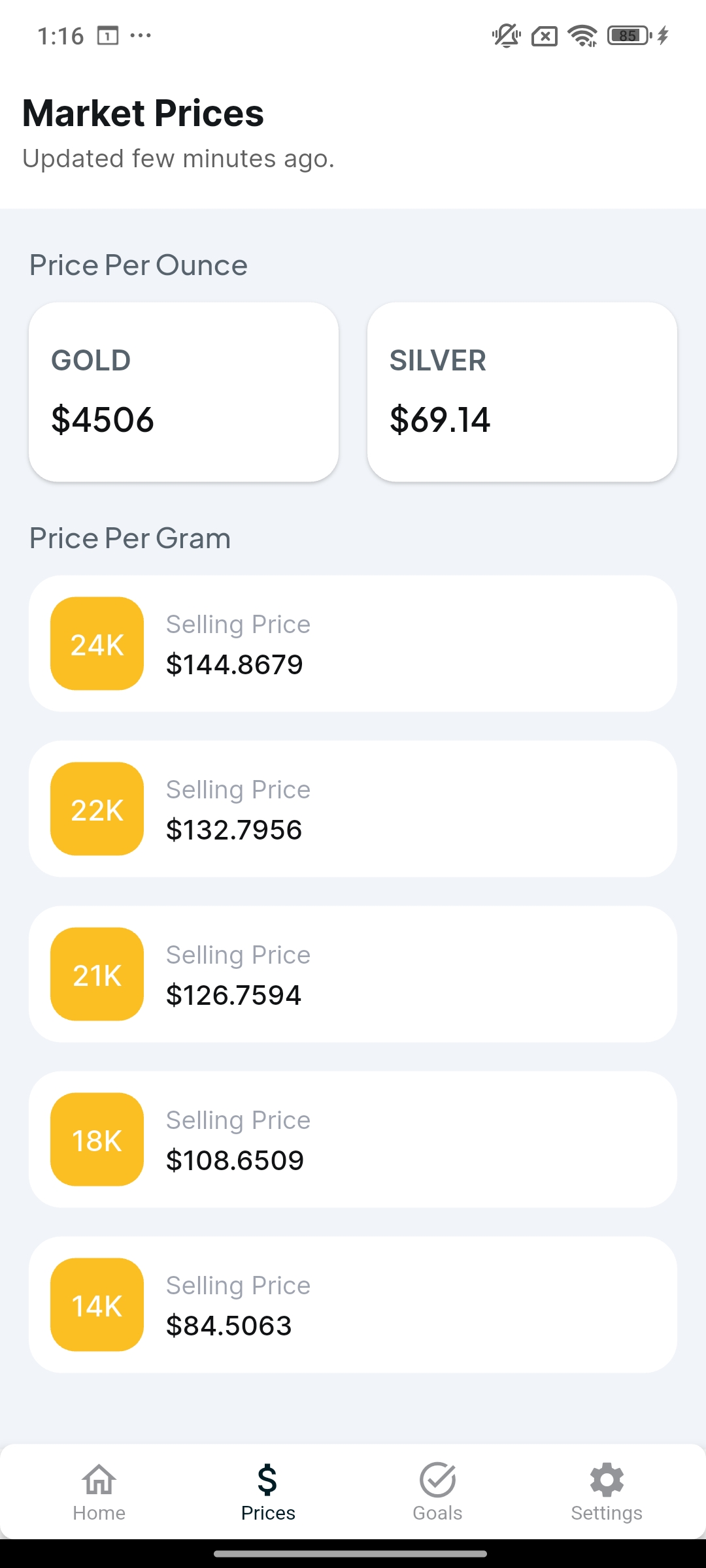This screenshot has height=1568, width=706.
Task: Tap the calendar icon in status bar
Action: pos(108,35)
